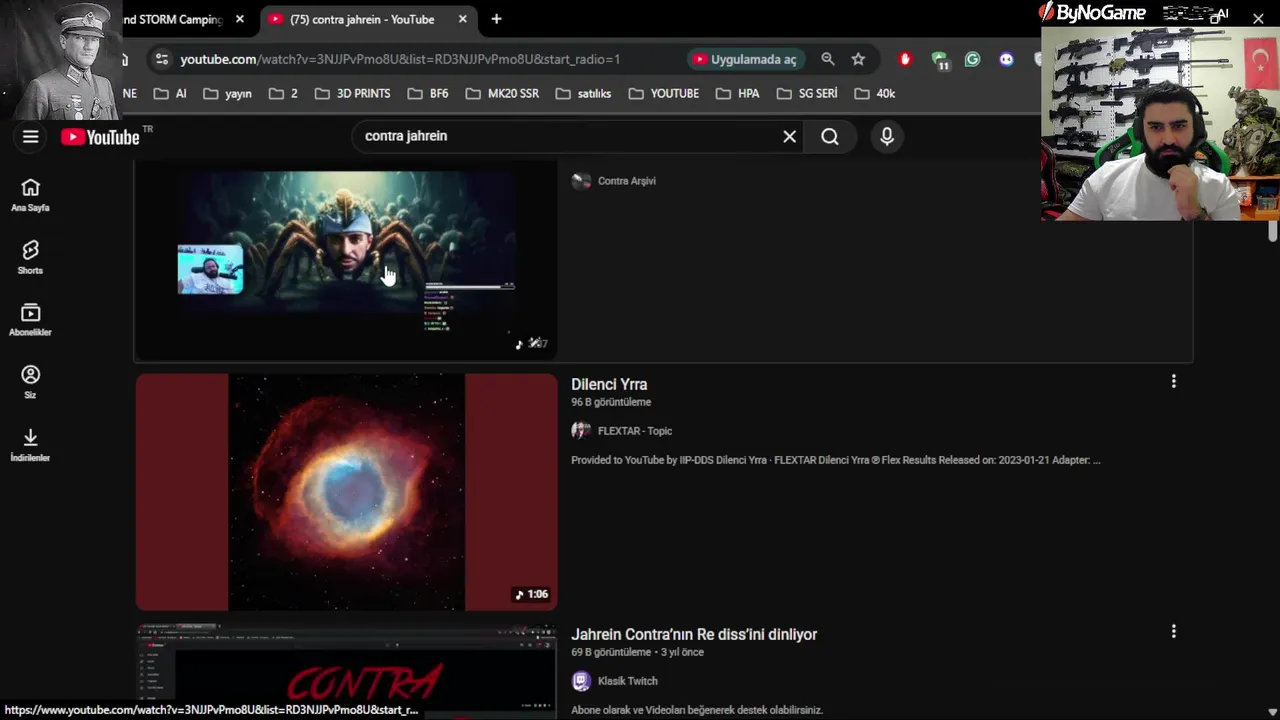Open the 3D PRINTS bookmarks folder
The width and height of the screenshot is (1280, 720).
352,93
